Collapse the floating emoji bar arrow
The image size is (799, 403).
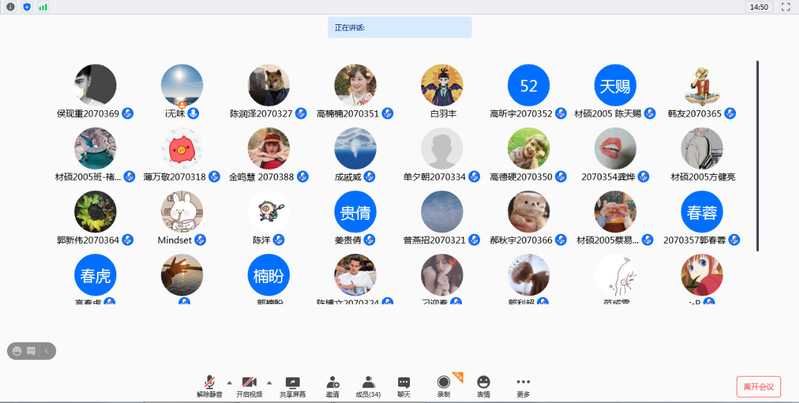pos(46,351)
